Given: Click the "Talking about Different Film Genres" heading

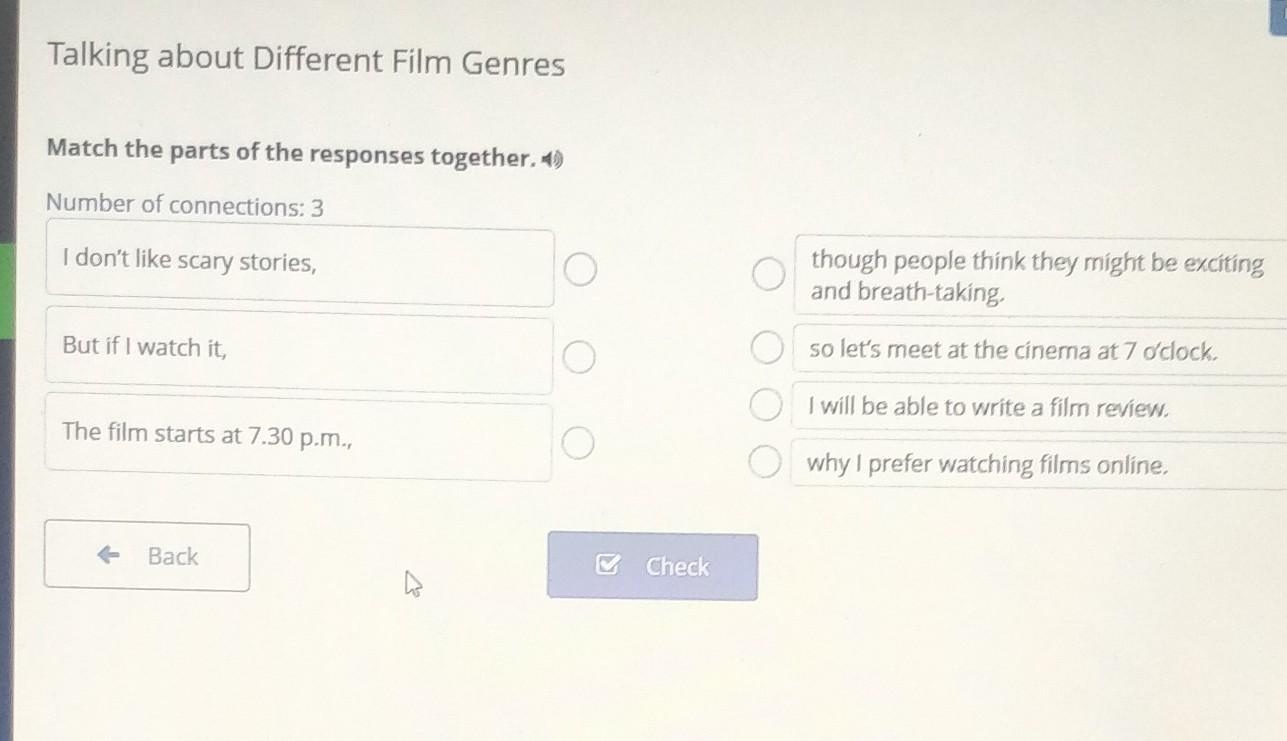Looking at the screenshot, I should 306,62.
